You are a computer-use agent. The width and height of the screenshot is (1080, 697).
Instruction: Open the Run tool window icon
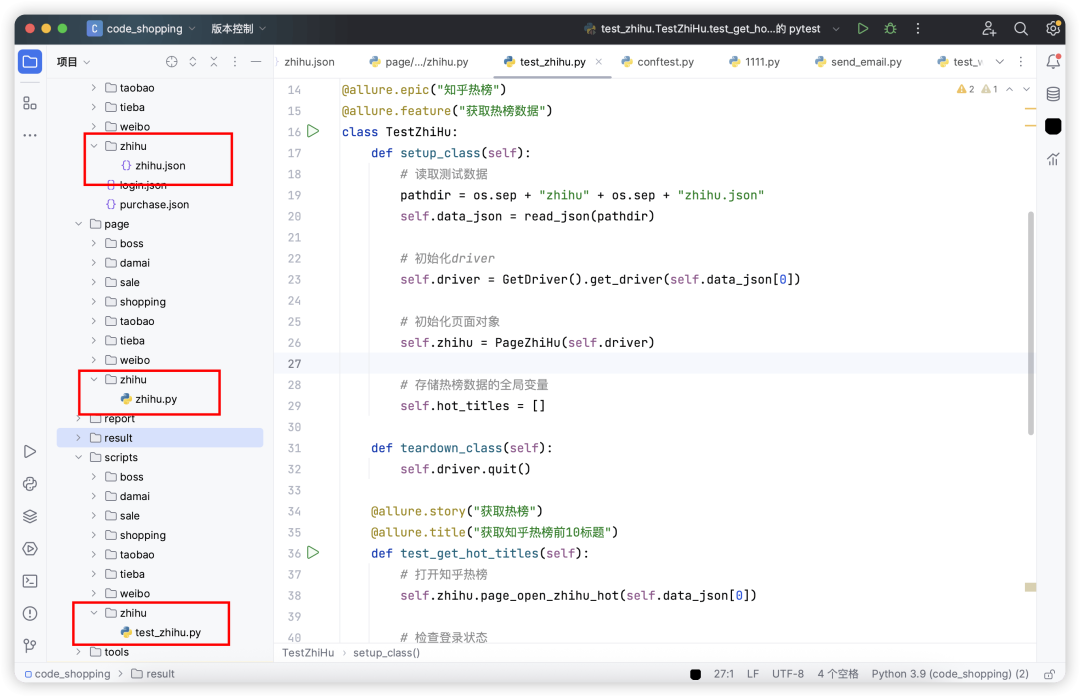click(30, 452)
